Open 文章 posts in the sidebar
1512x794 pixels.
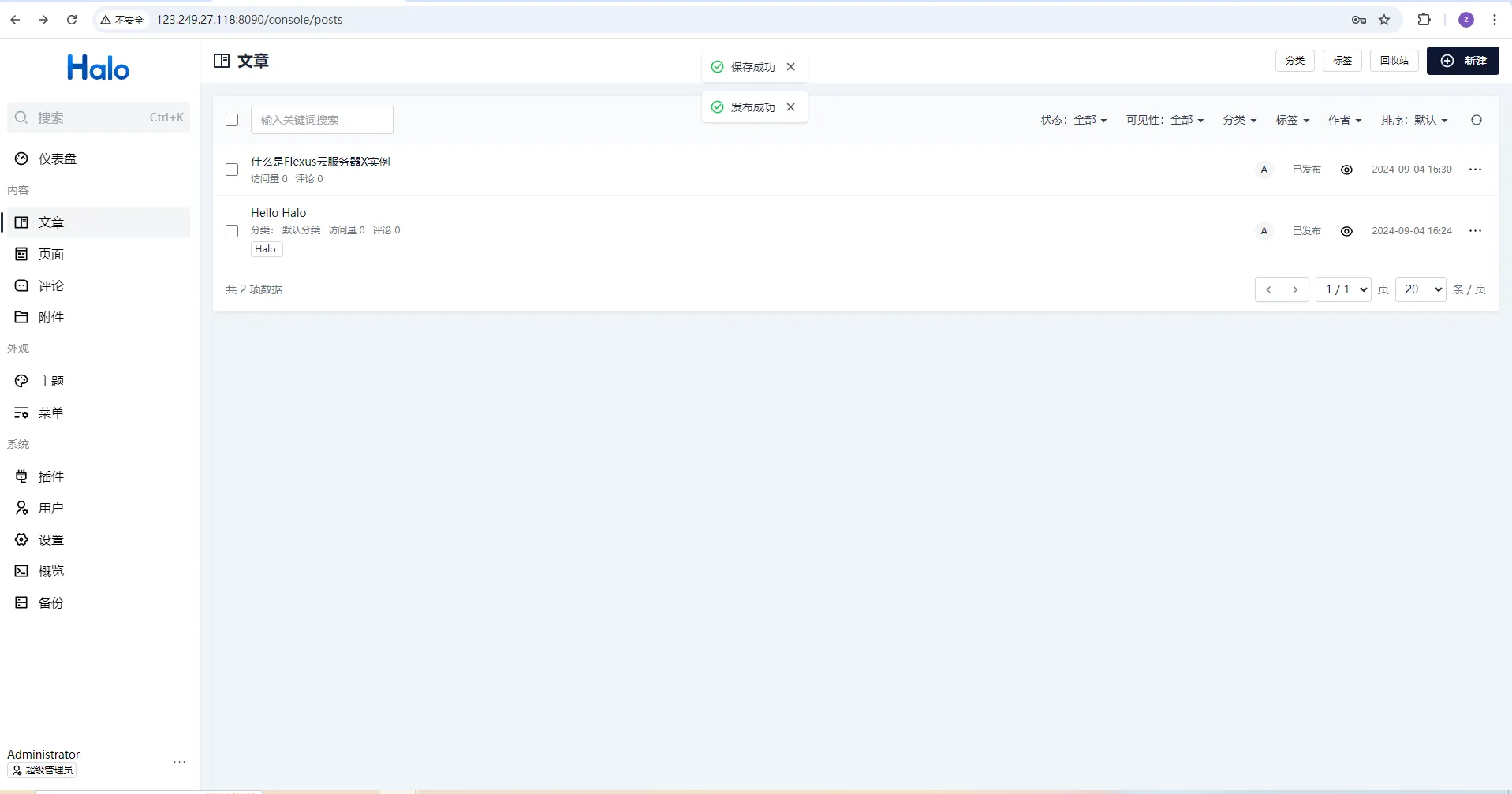(99, 222)
